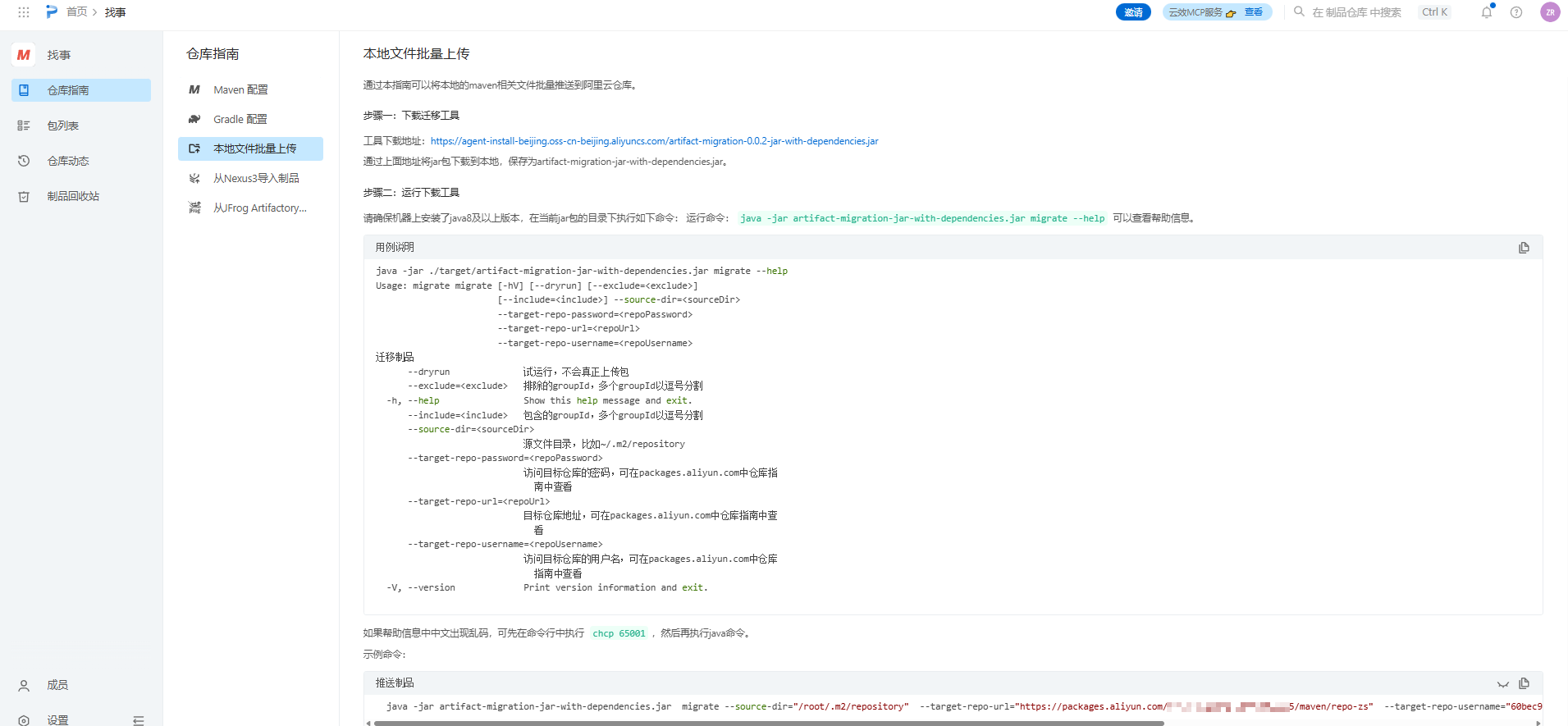The width and height of the screenshot is (1568, 726).
Task: Select 仓库指南 in the left sidebar
Action: click(81, 90)
